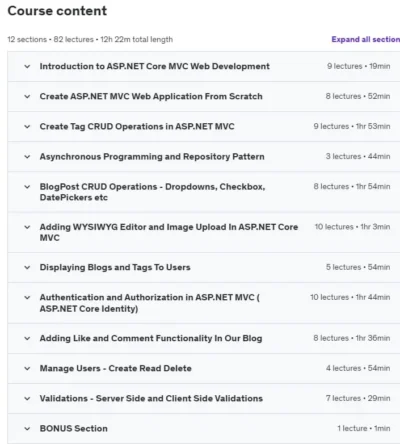Select the Displaying Blogs and Tags To Users title
The height and width of the screenshot is (444, 400).
[x=115, y=267]
